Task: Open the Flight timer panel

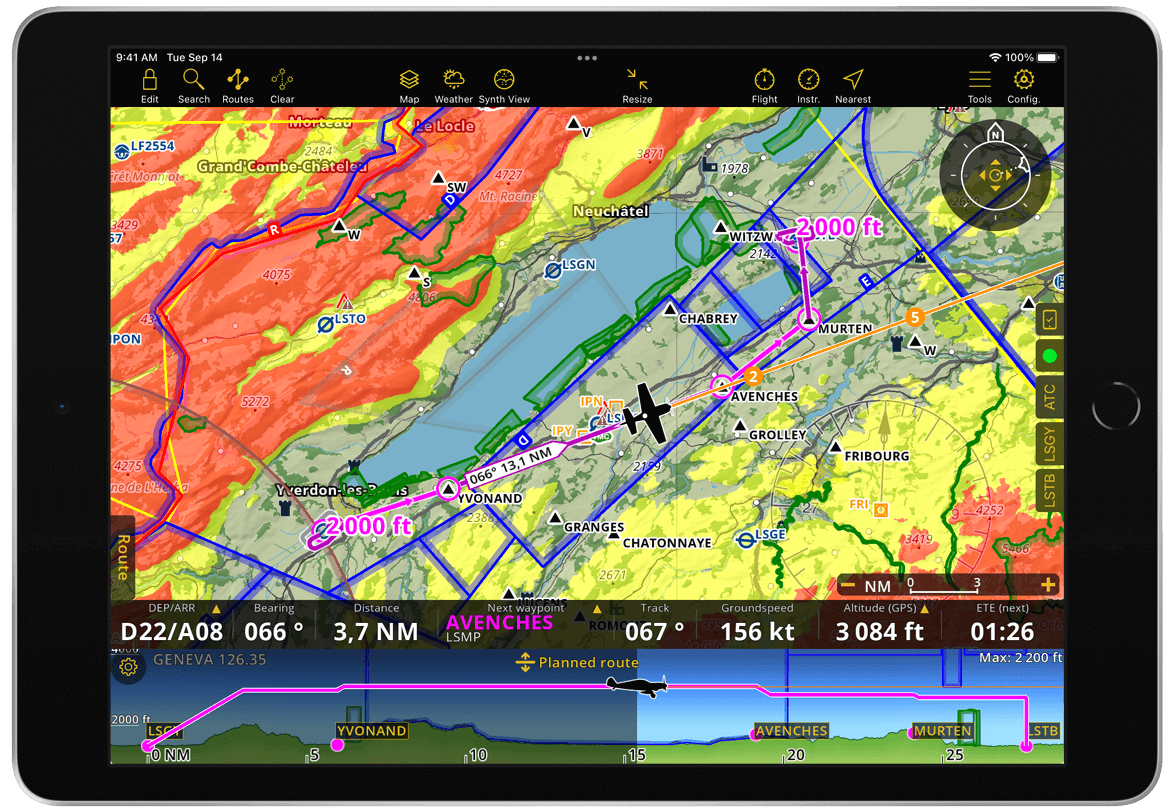Action: (x=765, y=85)
